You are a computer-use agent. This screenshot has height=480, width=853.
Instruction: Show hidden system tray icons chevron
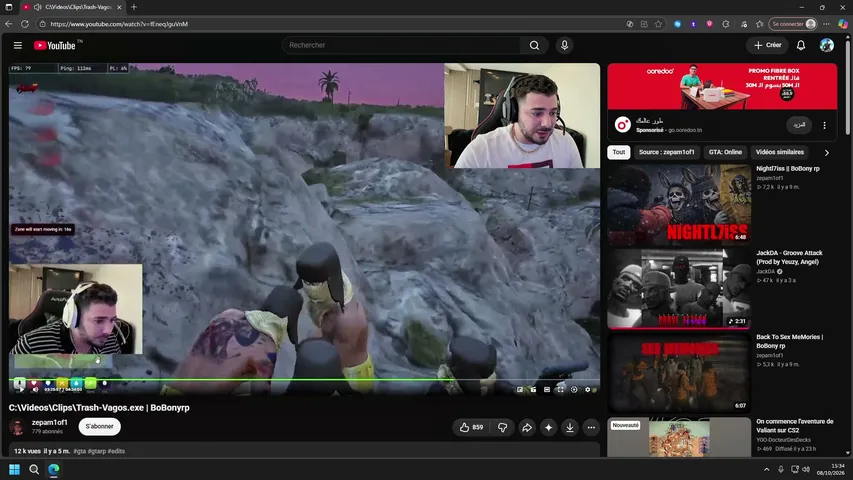[x=767, y=469]
